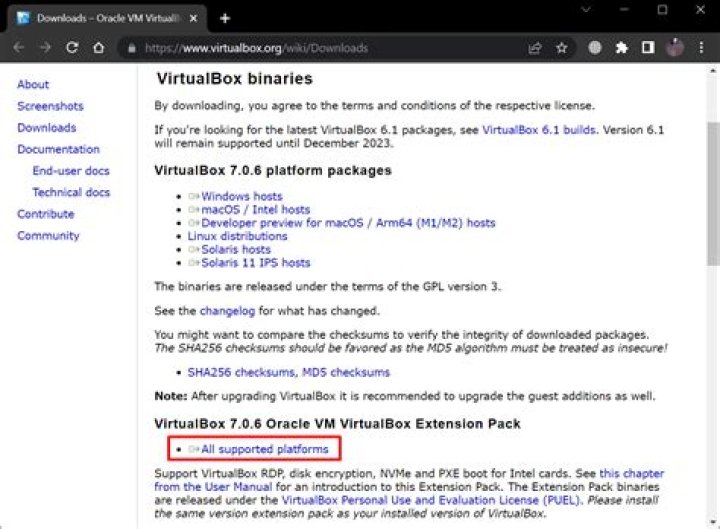Bookmark this page with the star icon
This screenshot has width=720, height=529.
click(562, 48)
